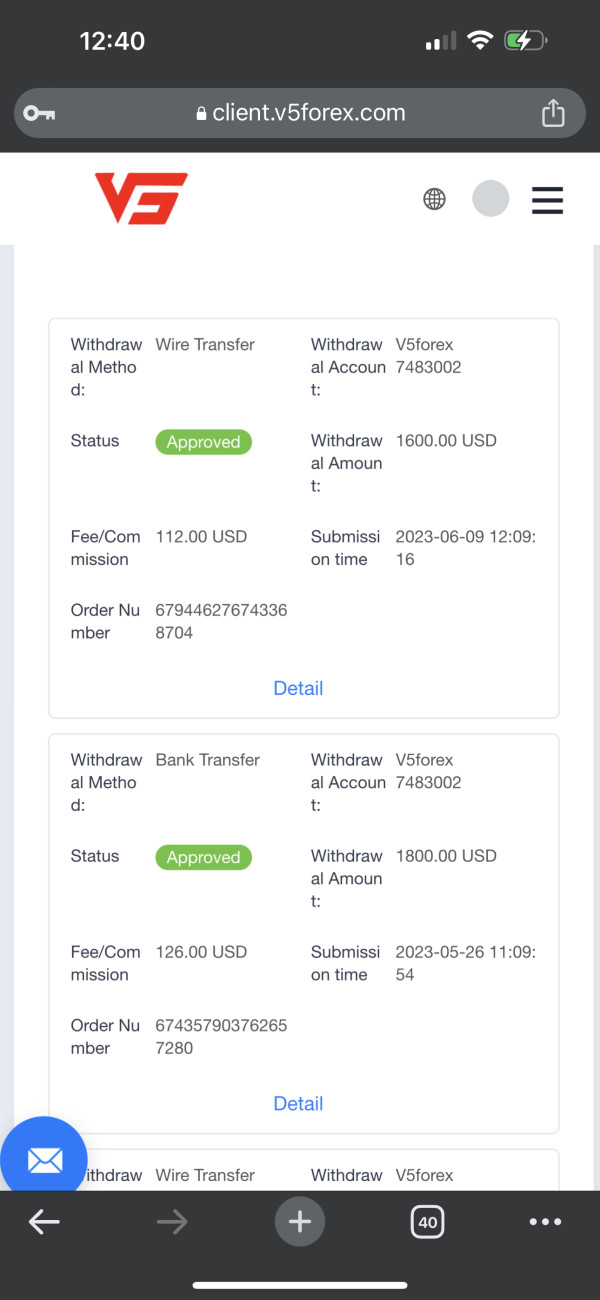The image size is (600, 1300).
Task: Open the blue mail chat bubble
Action: [x=44, y=1160]
